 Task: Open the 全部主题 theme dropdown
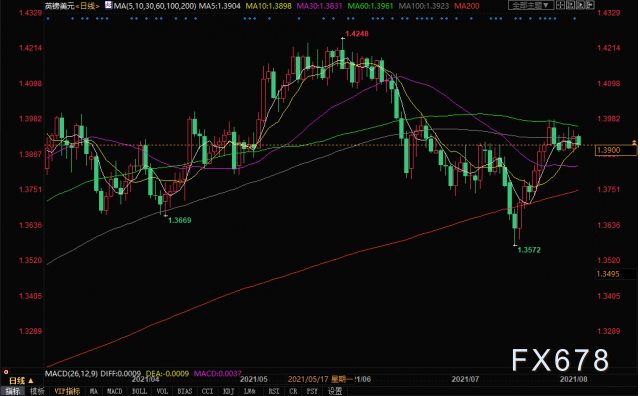coord(531,5)
